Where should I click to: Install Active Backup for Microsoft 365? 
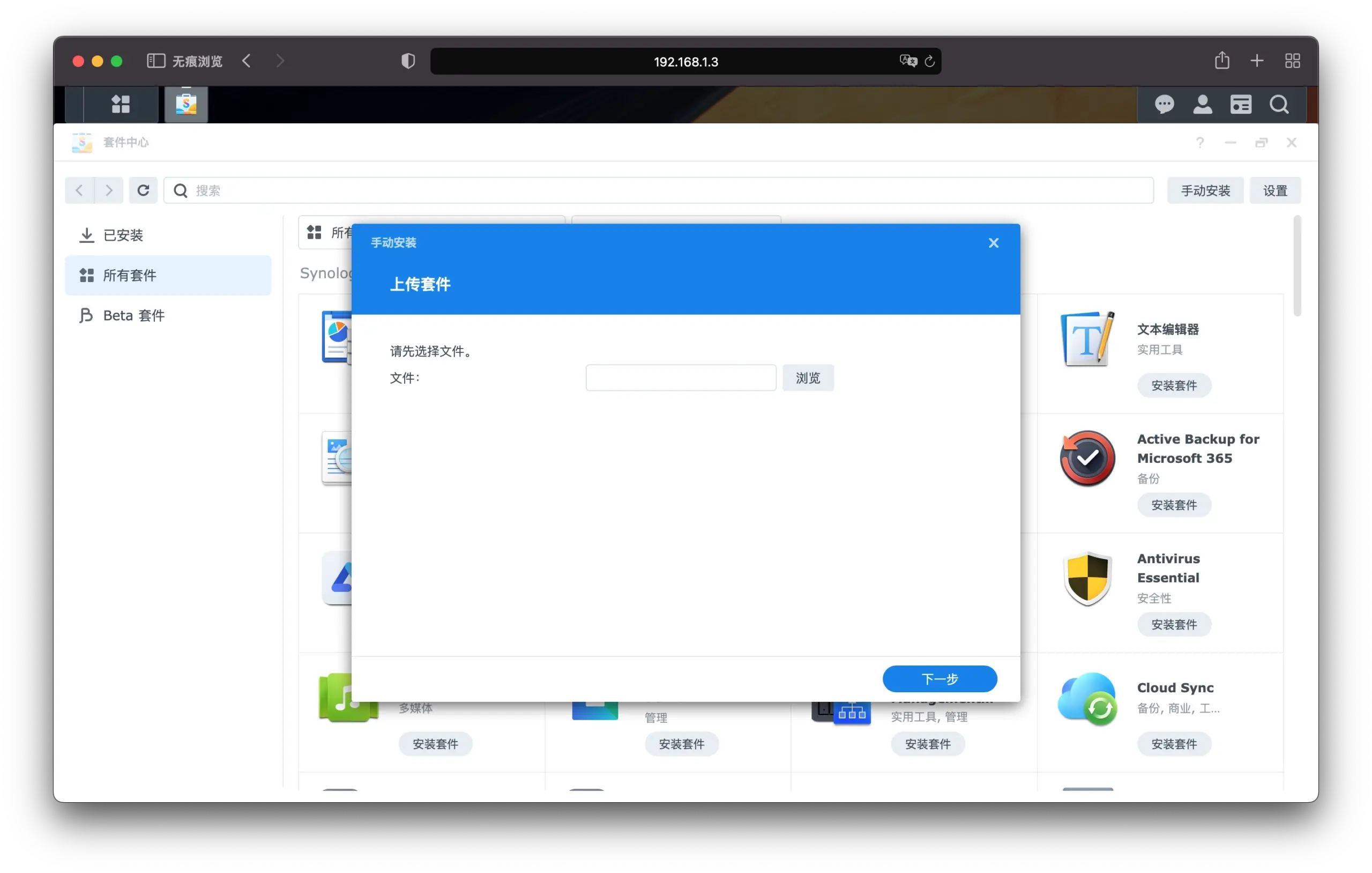click(x=1174, y=505)
